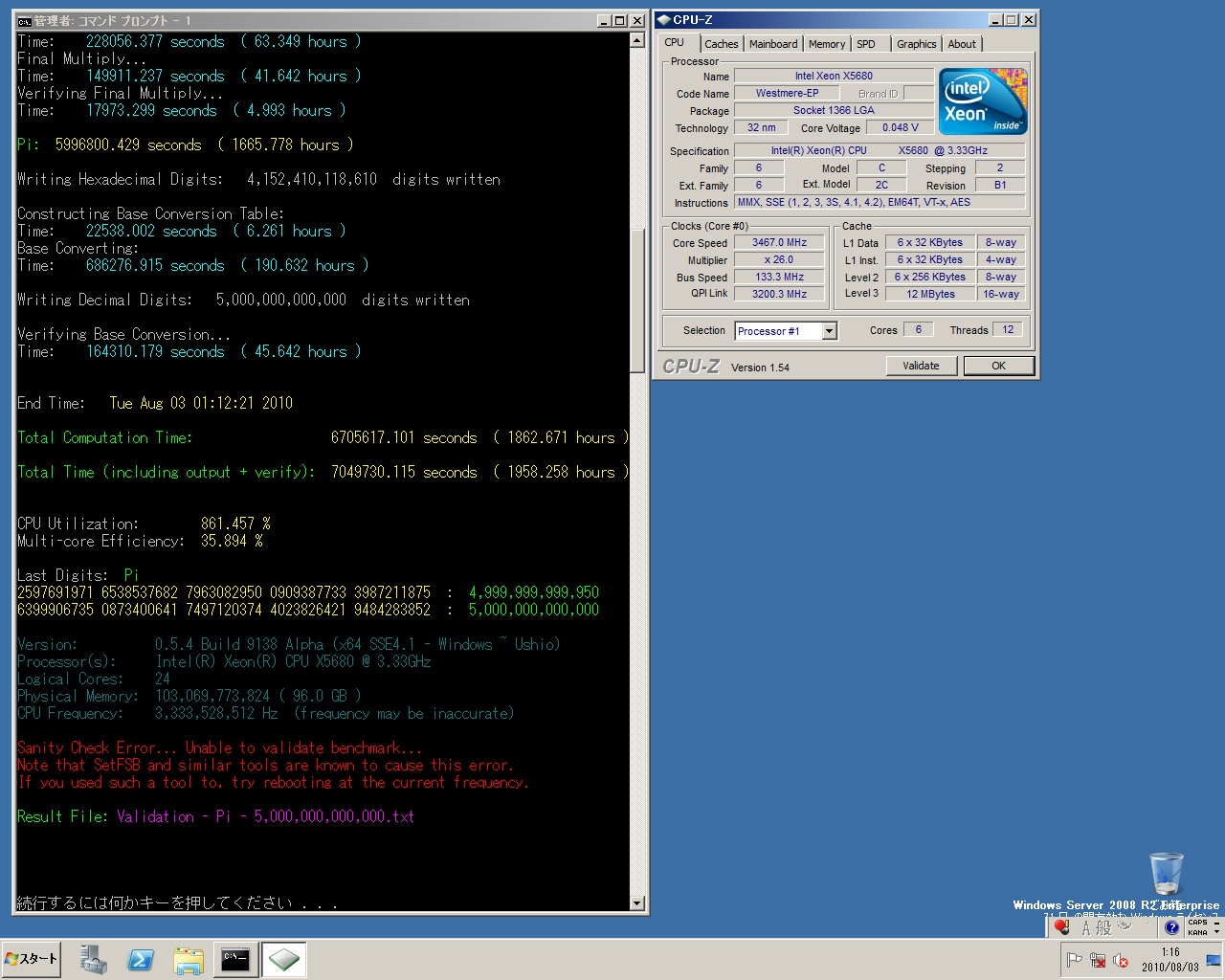This screenshot has height=980, width=1225.
Task: Open the Recycle Bin on the desktop
Action: (1166, 873)
